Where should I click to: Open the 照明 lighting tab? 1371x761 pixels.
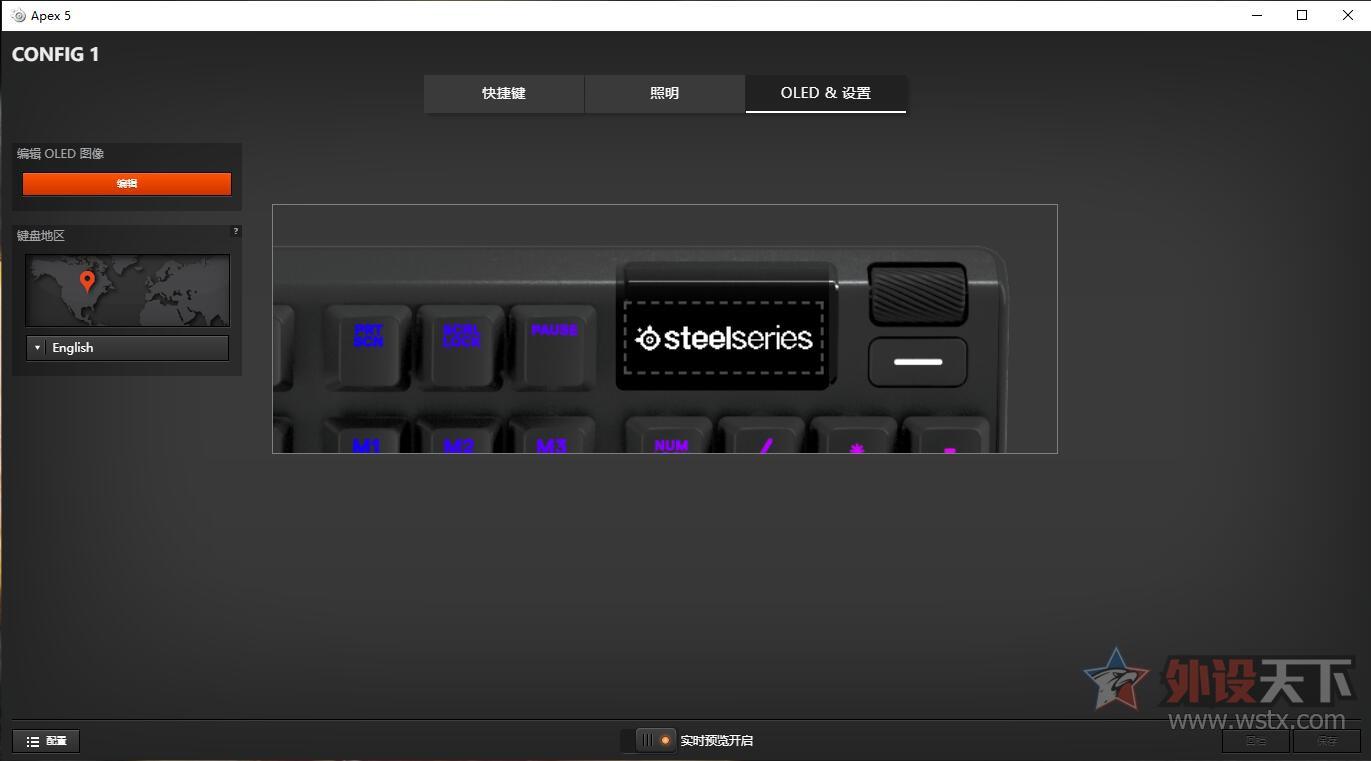coord(665,93)
